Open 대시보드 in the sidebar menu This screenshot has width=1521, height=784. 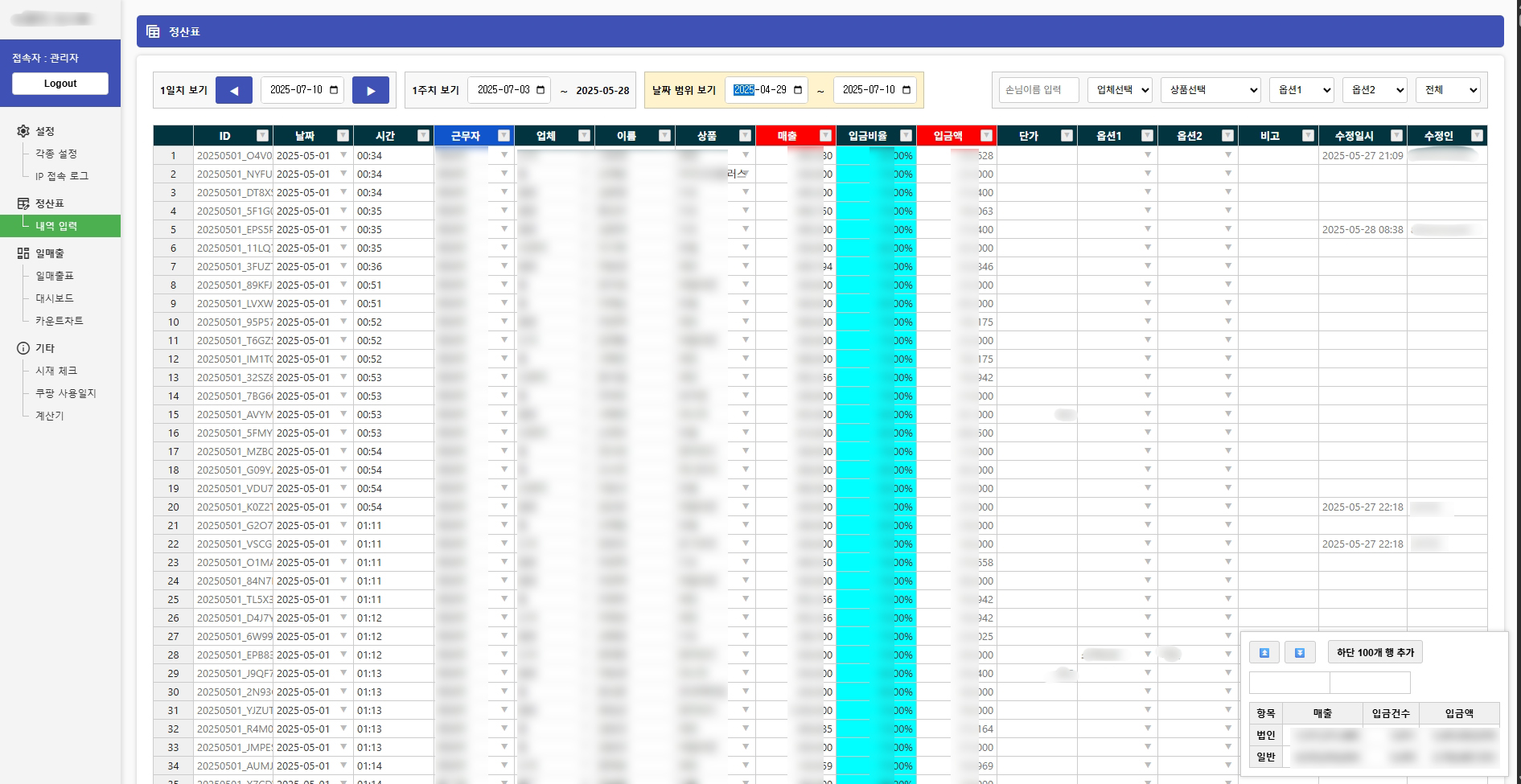click(53, 298)
